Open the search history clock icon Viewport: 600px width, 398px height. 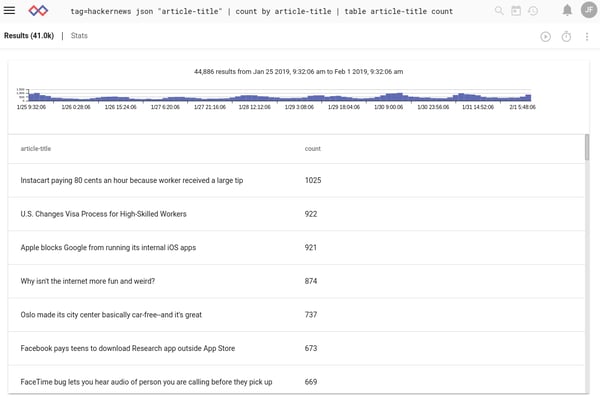(x=533, y=10)
